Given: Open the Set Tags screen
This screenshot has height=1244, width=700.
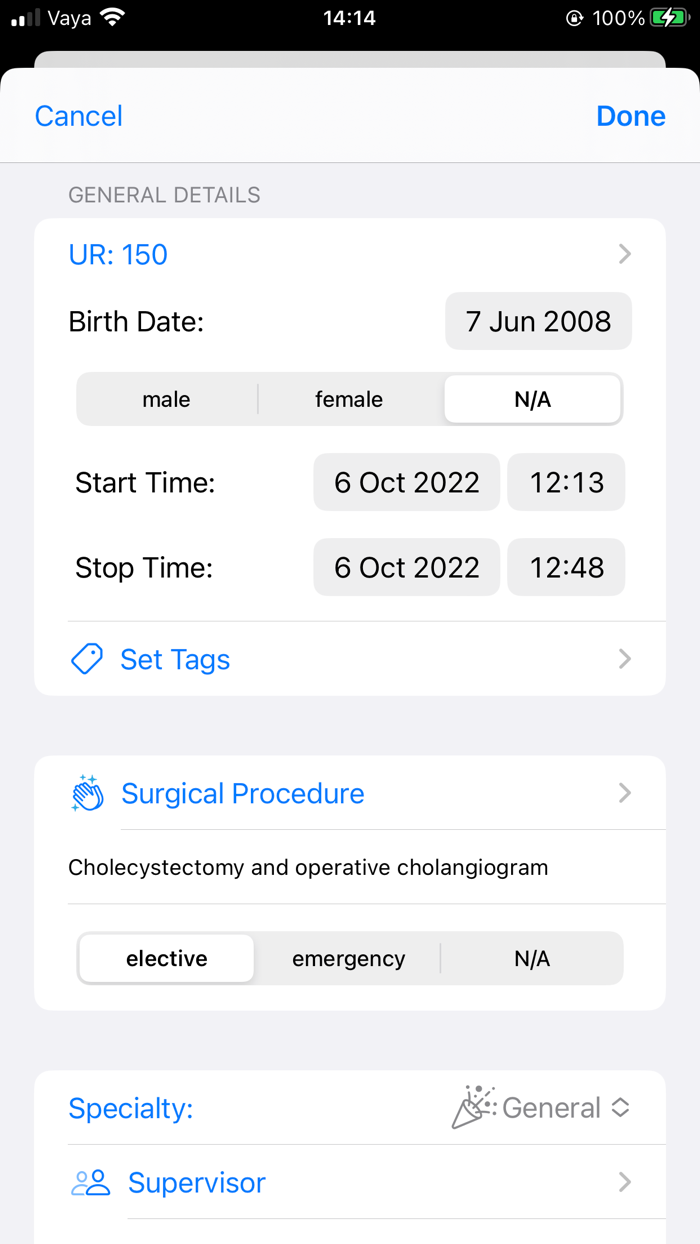Looking at the screenshot, I should (175, 659).
